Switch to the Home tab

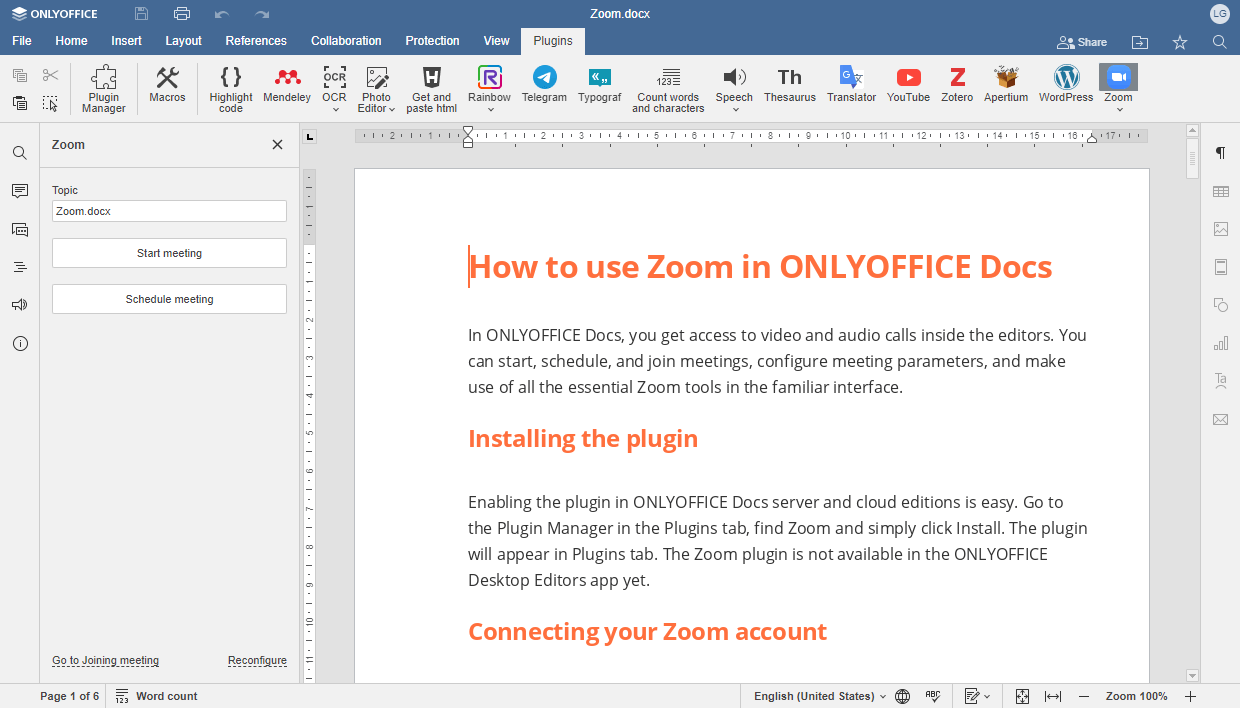coord(71,41)
